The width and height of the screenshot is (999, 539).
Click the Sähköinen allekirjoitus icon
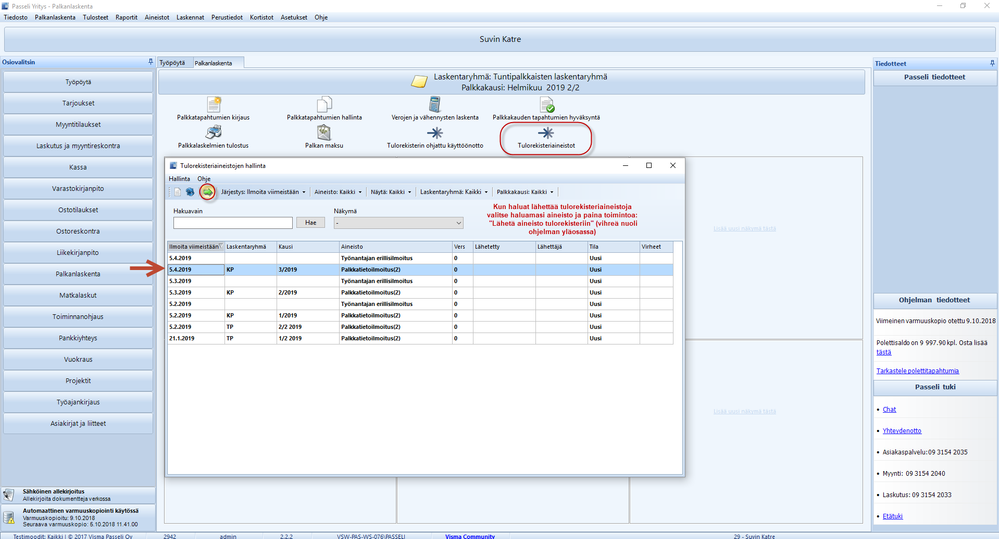(9, 495)
